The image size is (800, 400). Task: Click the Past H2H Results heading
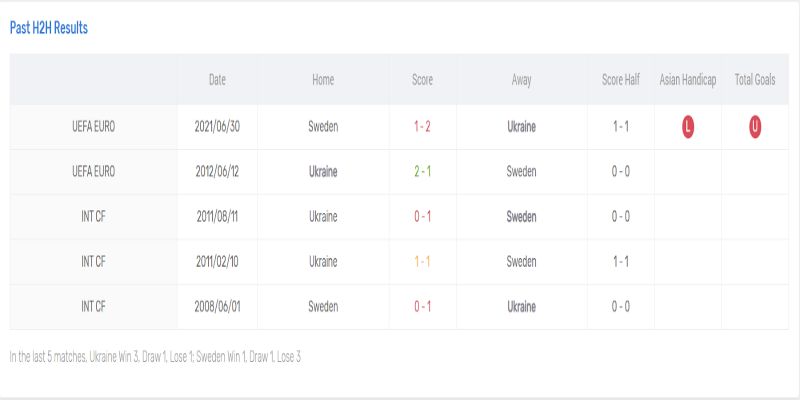point(49,28)
